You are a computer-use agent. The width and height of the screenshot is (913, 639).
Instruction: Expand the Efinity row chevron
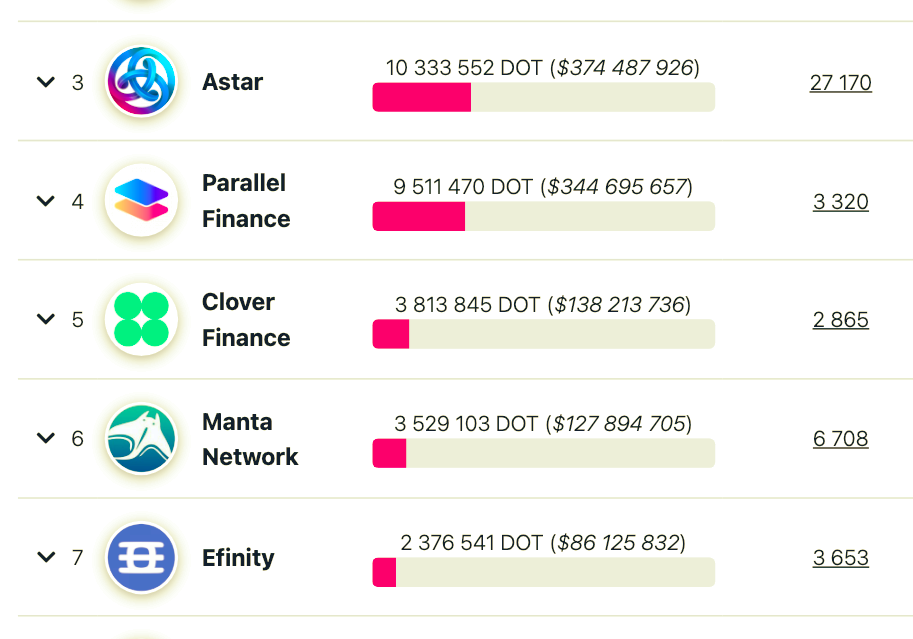(46, 557)
